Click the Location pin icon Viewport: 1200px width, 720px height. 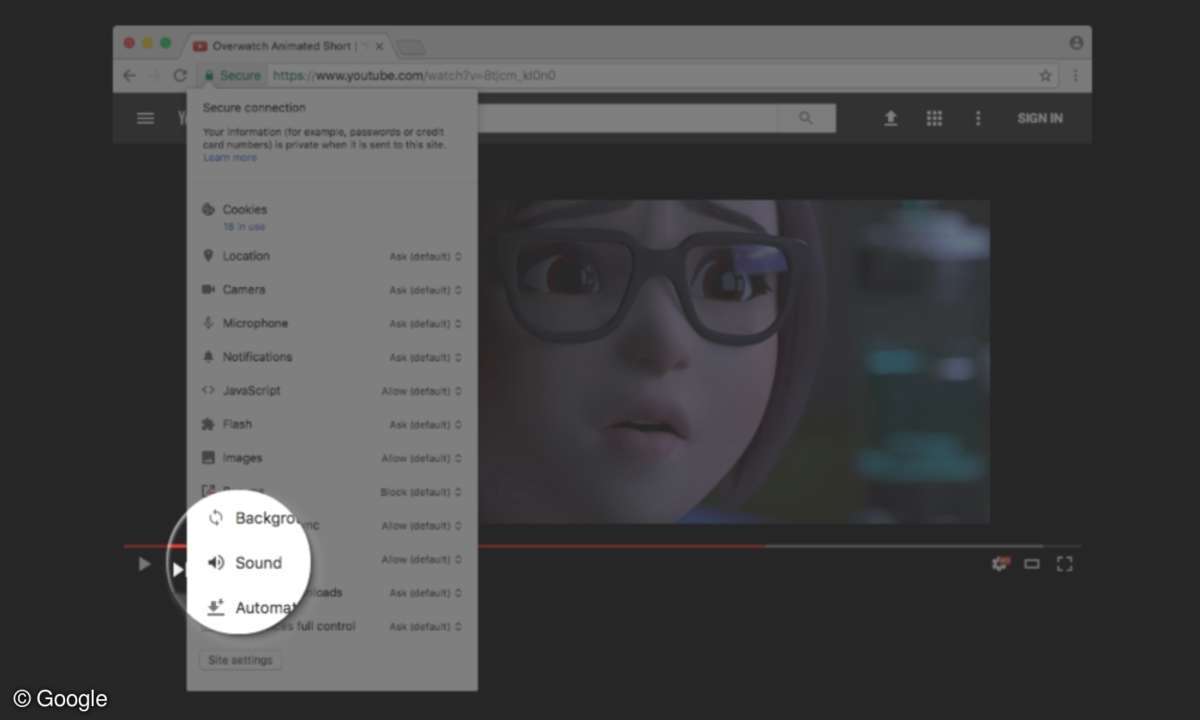click(x=208, y=256)
